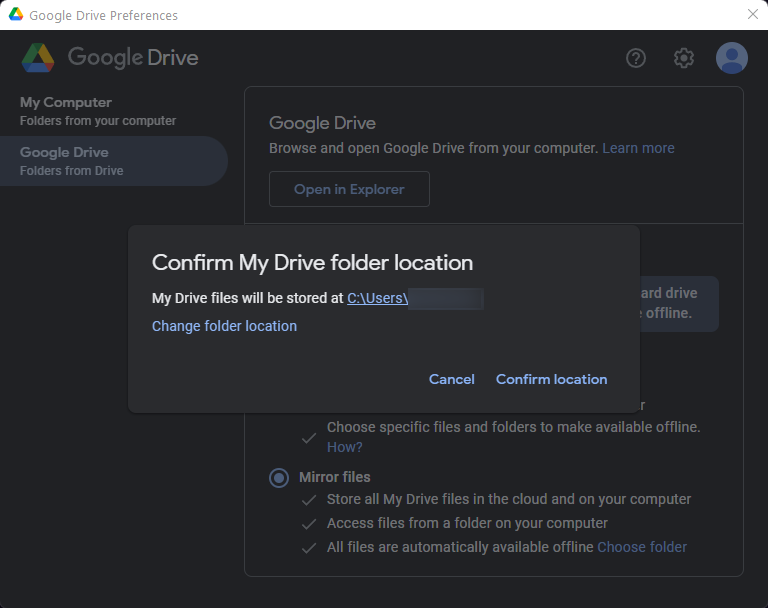768x608 pixels.
Task: Click 'Access files from a folder on your computer' text
Action: (x=467, y=523)
